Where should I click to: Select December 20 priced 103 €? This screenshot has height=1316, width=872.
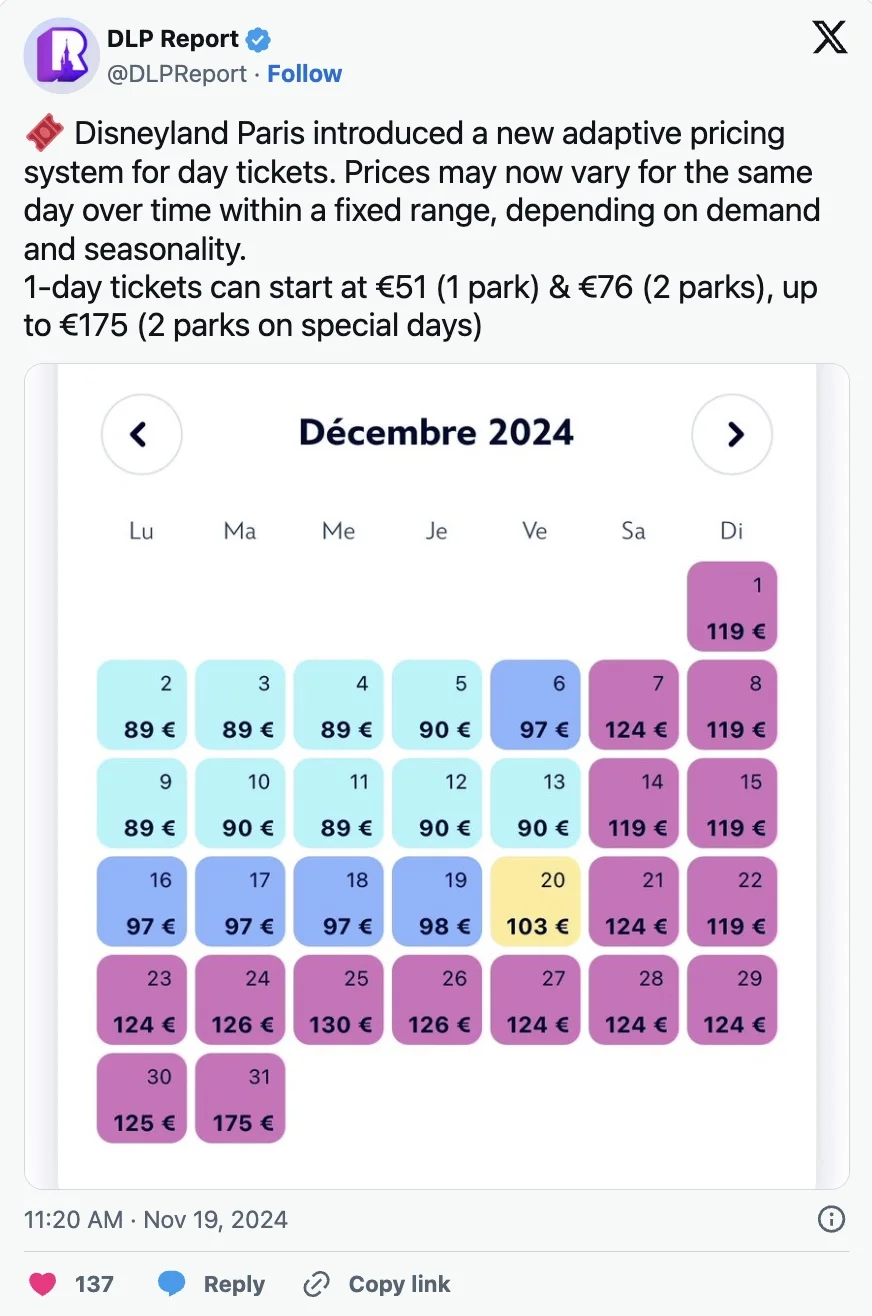[x=535, y=902]
